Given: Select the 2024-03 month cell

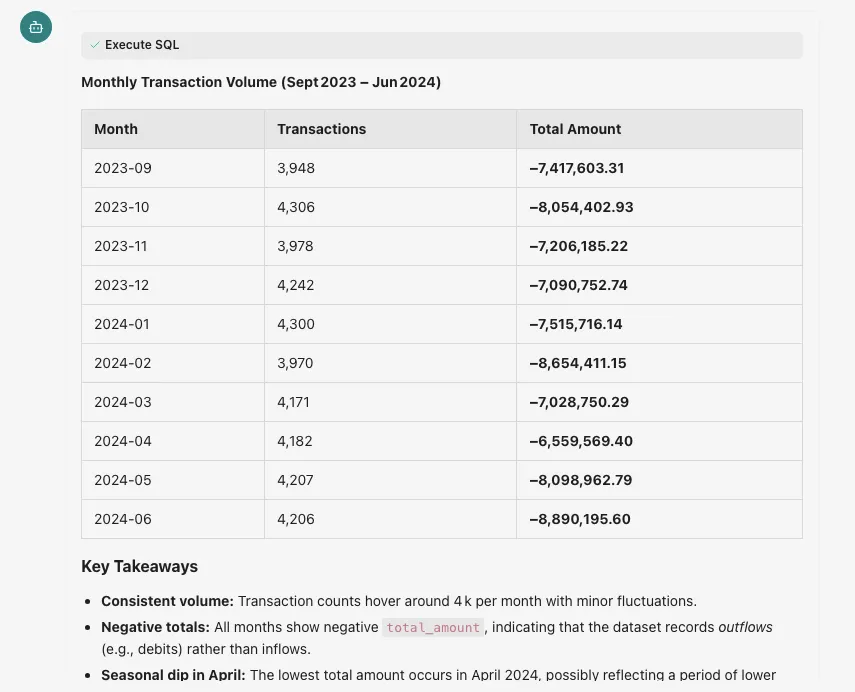Looking at the screenshot, I should point(123,402).
